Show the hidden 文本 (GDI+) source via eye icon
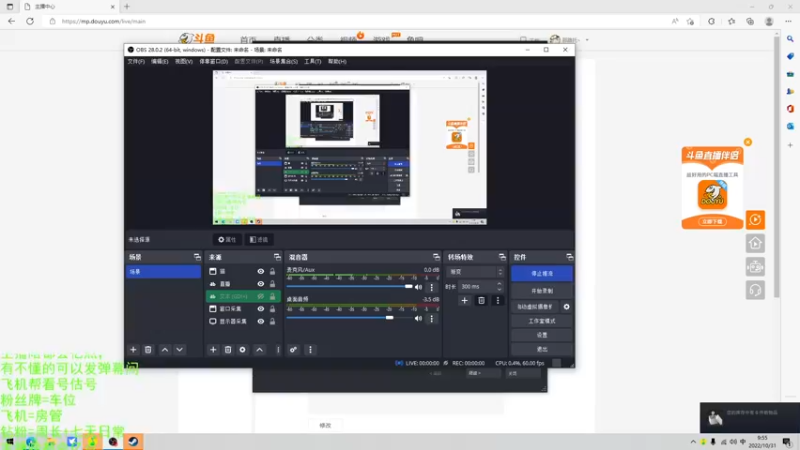 [261, 296]
